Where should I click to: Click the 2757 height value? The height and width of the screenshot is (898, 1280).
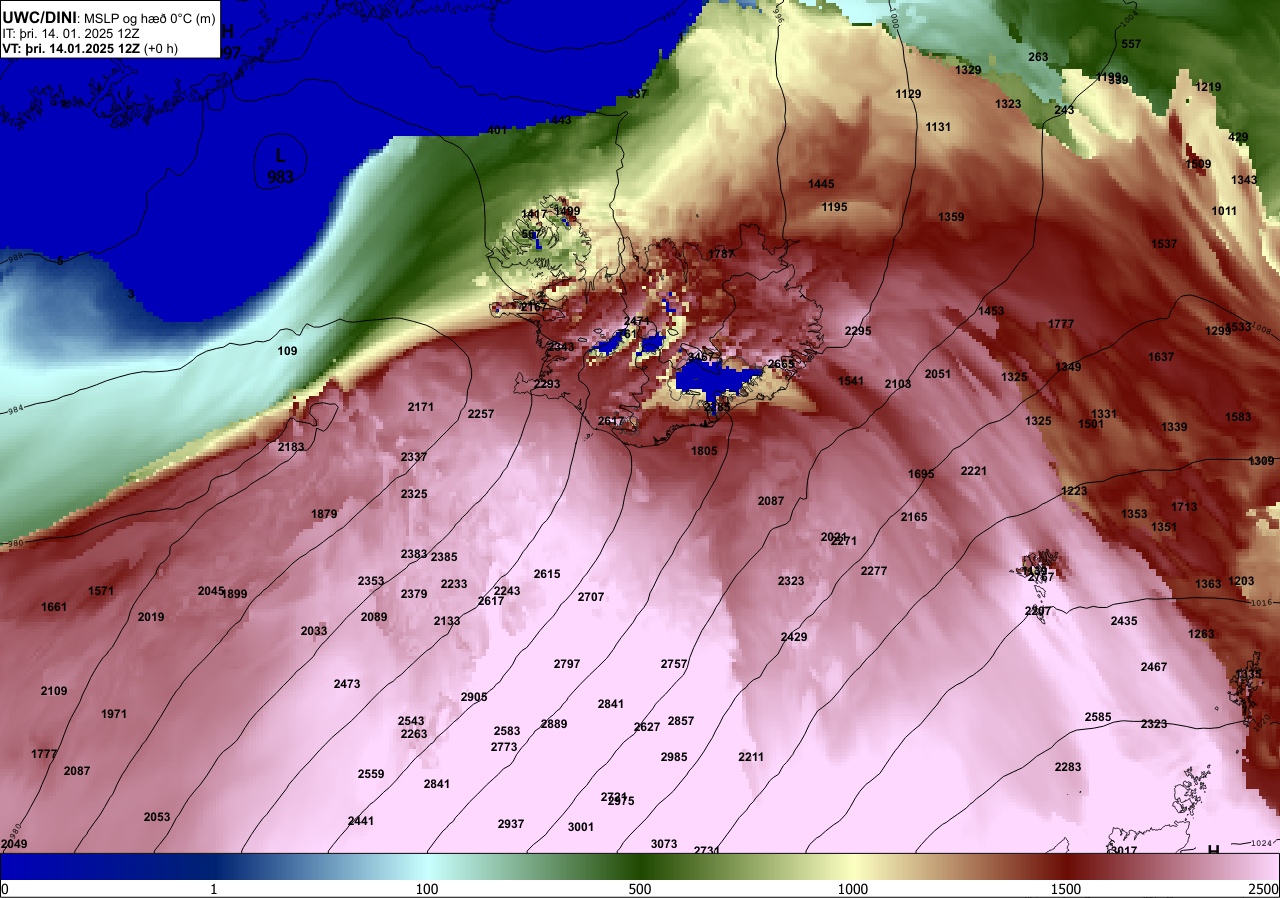point(674,664)
